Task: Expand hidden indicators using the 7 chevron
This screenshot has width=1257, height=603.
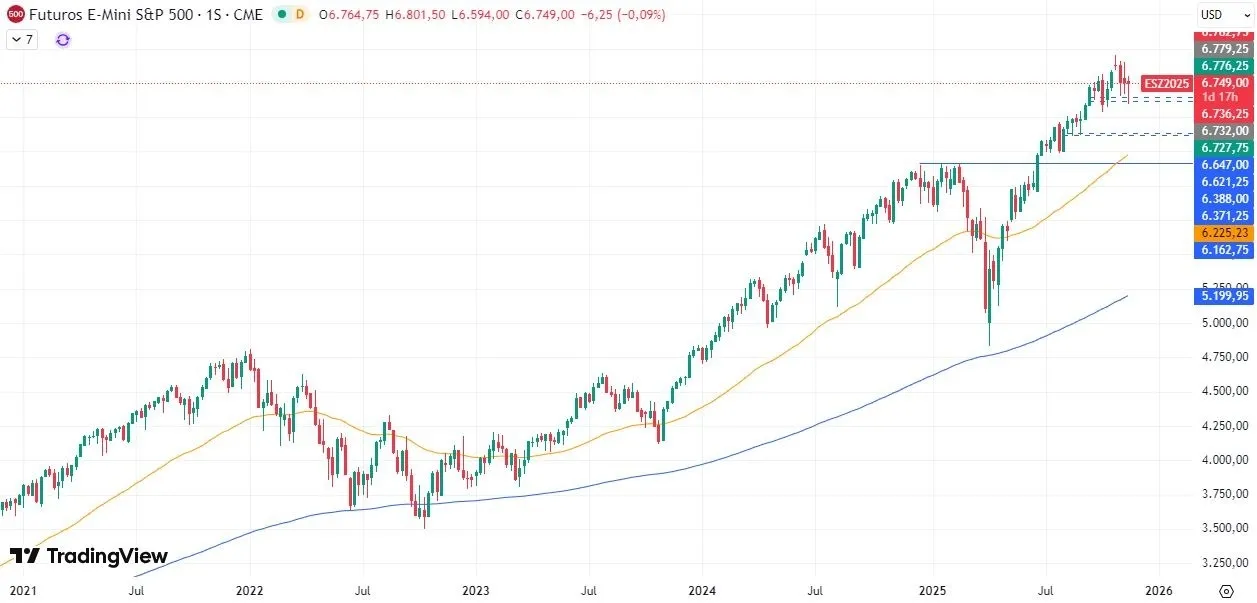Action: coord(20,39)
